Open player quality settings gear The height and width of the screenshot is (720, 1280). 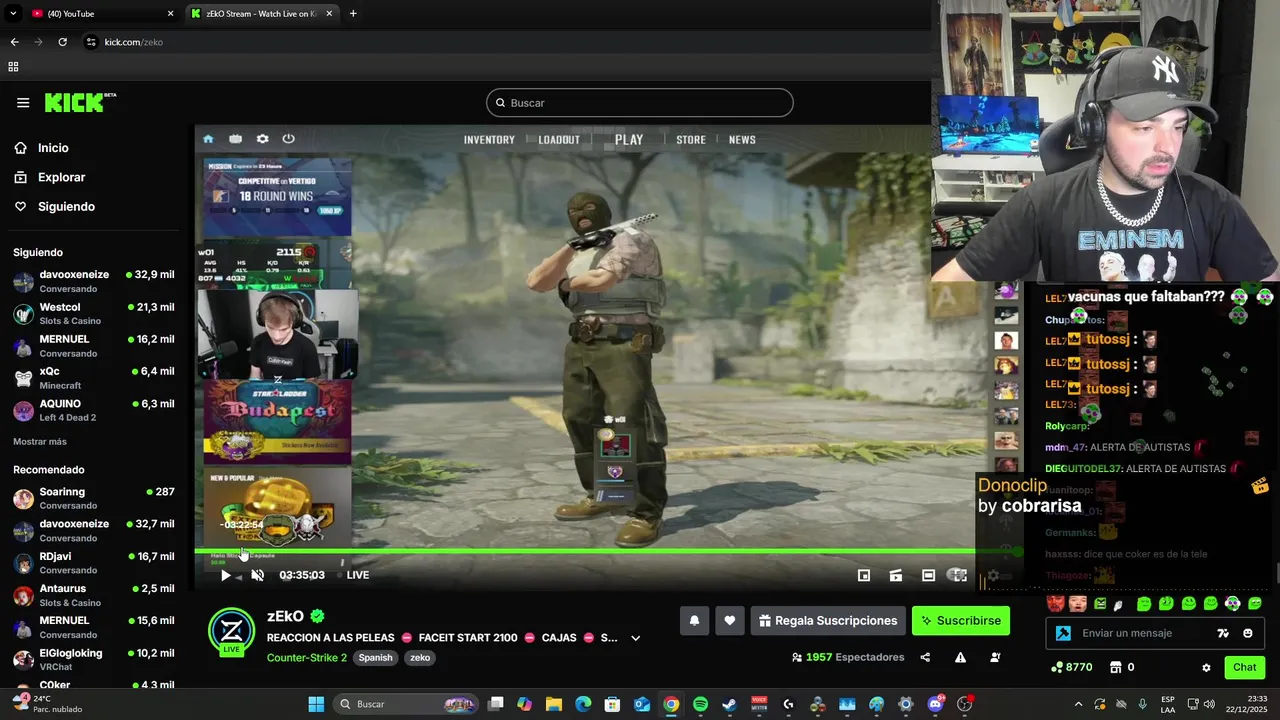993,576
